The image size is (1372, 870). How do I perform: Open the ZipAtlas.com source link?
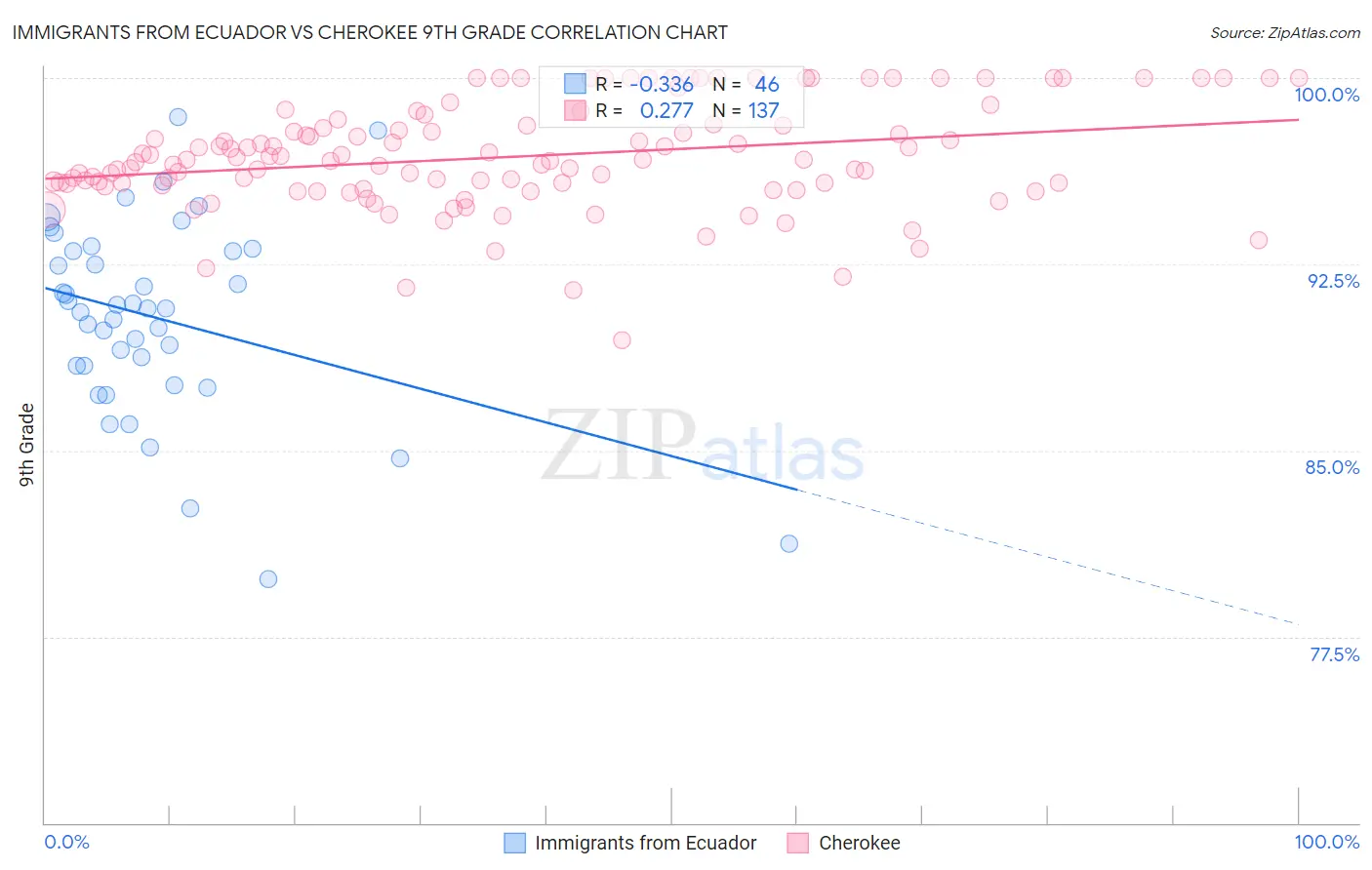1285,32
